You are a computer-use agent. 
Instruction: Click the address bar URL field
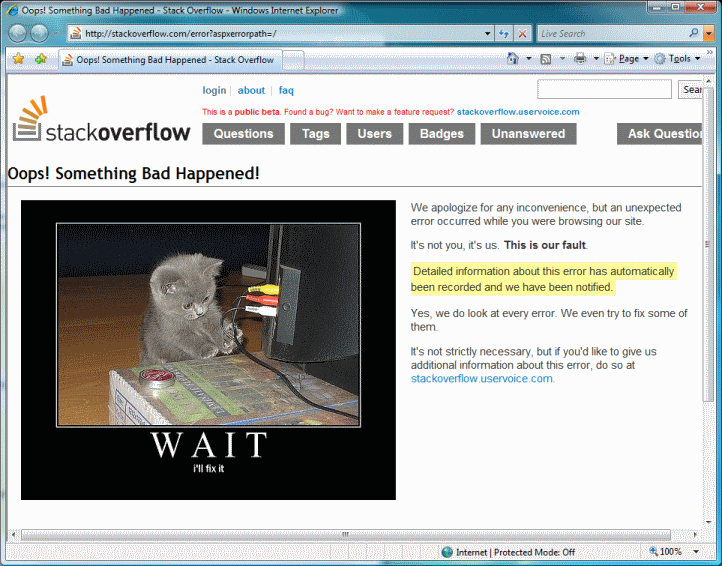pos(276,34)
